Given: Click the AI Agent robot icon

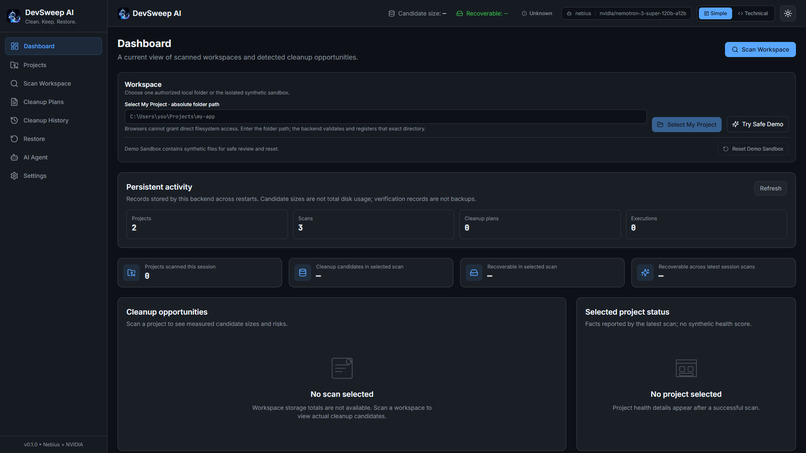Looking at the screenshot, I should [x=14, y=157].
